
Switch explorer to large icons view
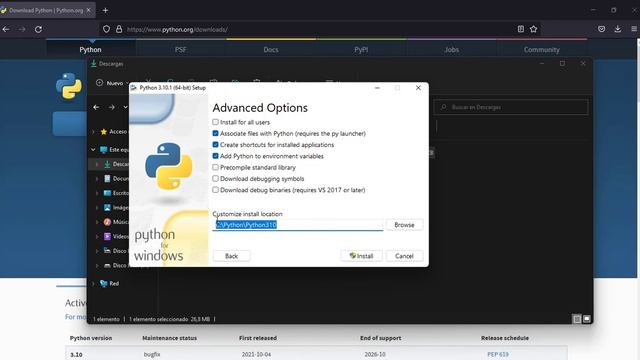[x=587, y=319]
